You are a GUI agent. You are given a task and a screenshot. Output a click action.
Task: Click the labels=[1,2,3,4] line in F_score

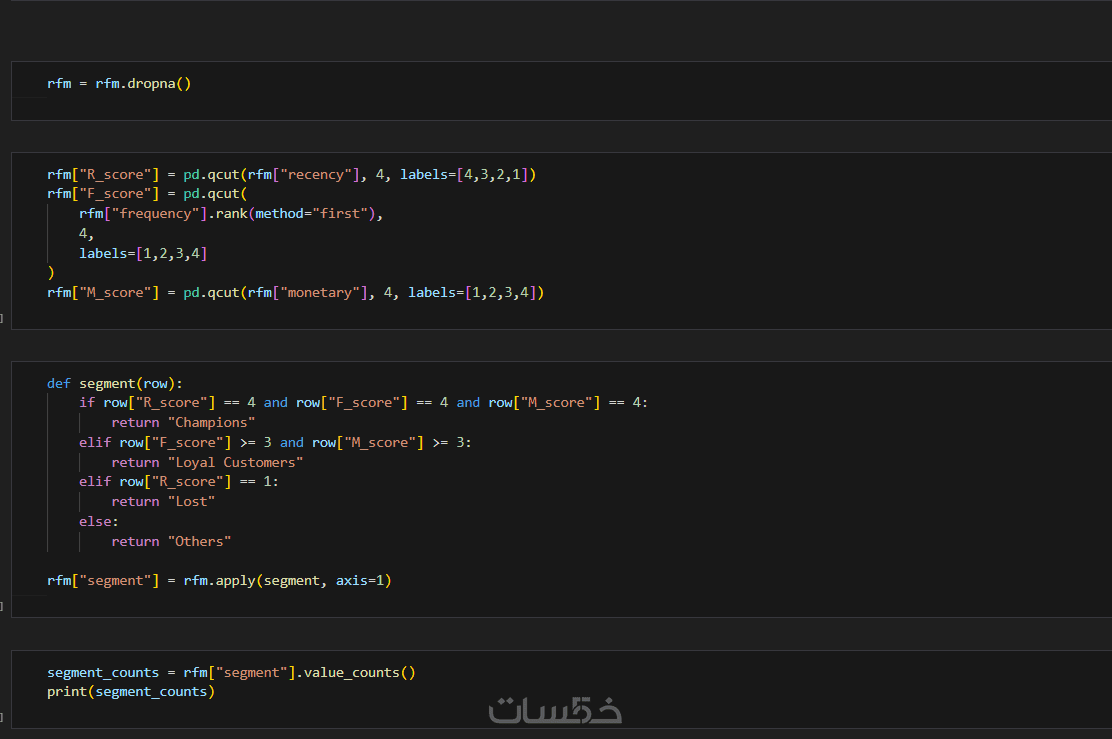coord(143,253)
